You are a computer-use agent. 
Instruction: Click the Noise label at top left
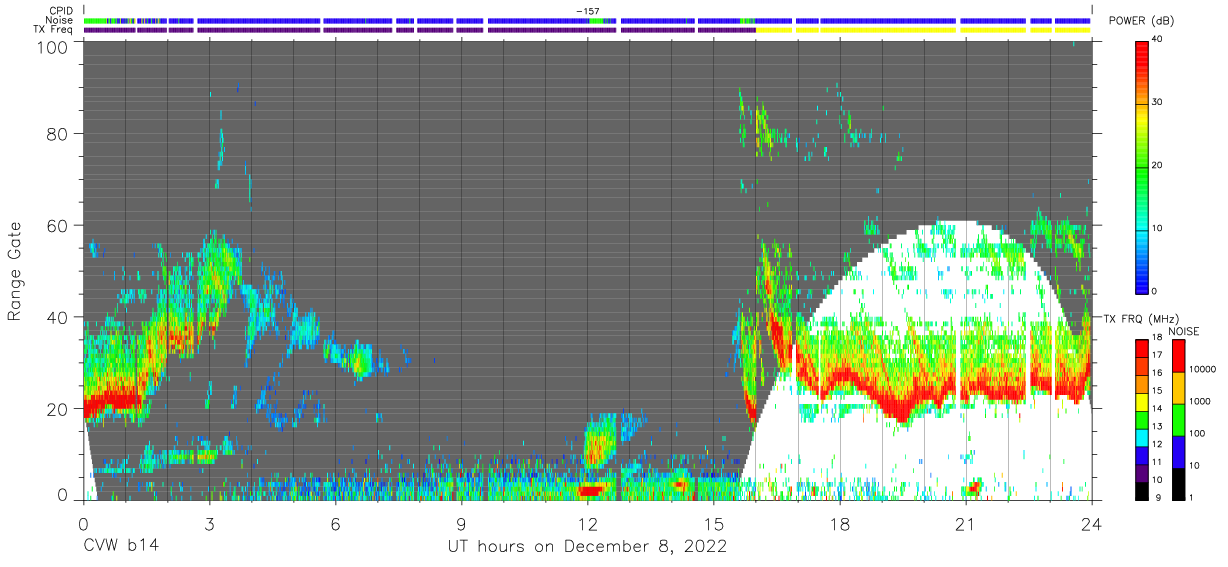[60, 20]
